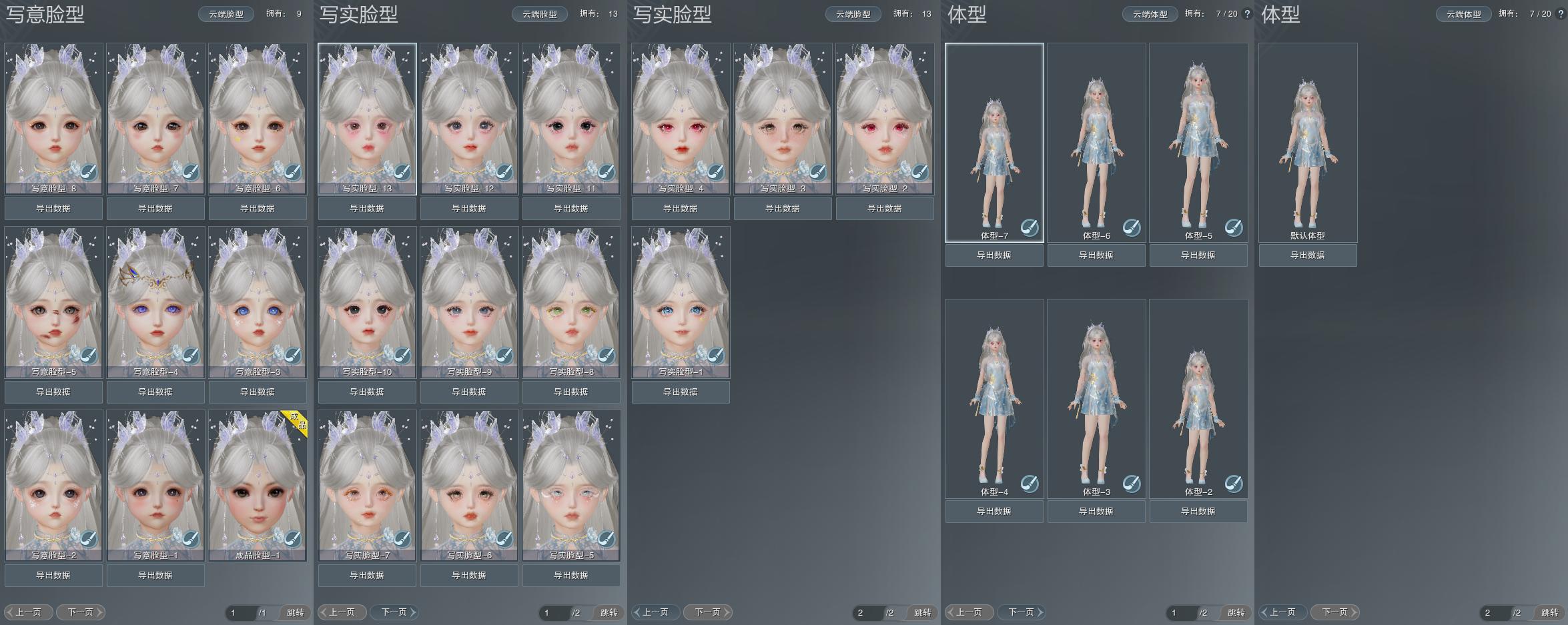Go to 下一页 in the 写意脸型 panel
1568x625 pixels.
pyautogui.click(x=81, y=612)
